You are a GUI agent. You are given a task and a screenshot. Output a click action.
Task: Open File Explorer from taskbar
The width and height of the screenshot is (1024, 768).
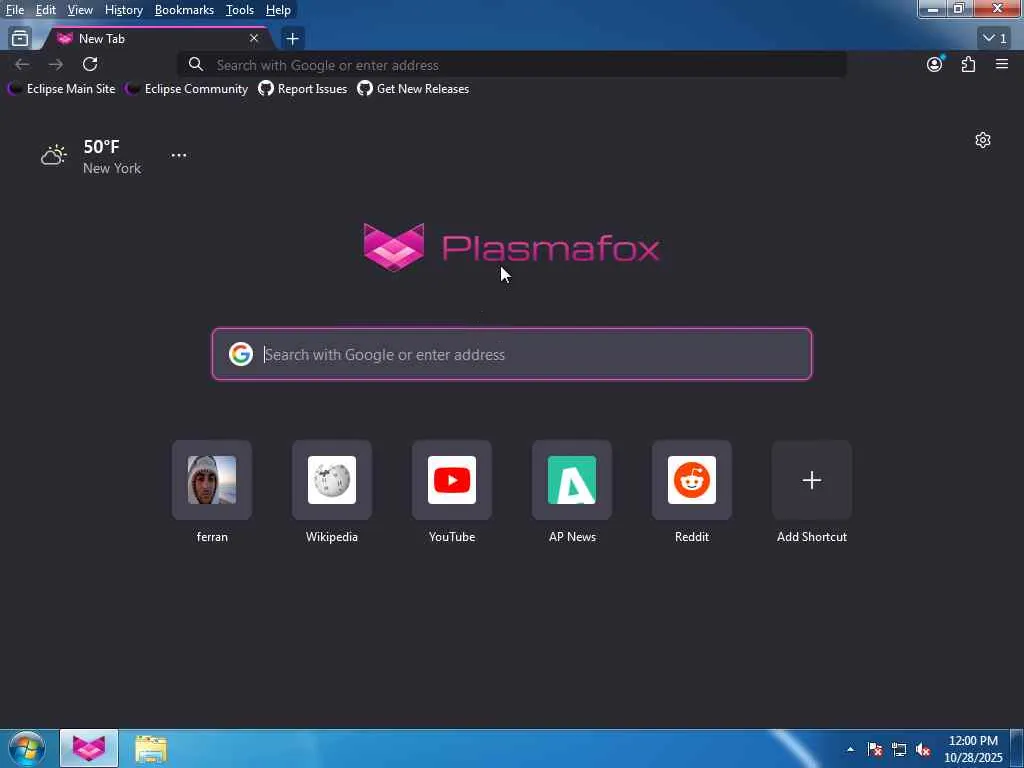(151, 749)
